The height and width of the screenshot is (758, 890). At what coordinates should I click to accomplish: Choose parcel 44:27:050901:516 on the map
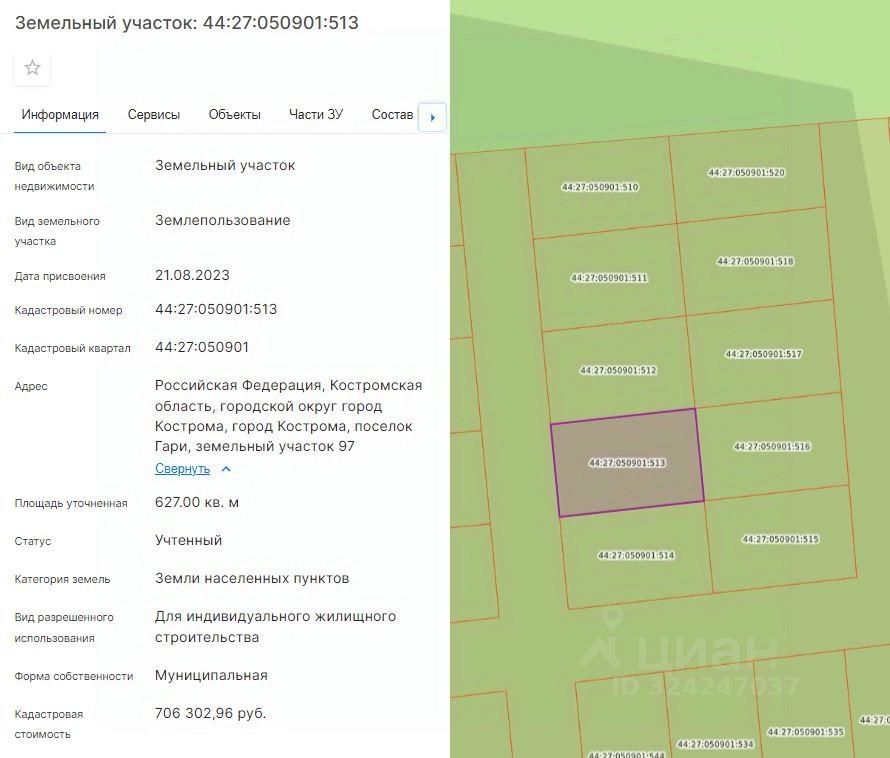click(772, 446)
